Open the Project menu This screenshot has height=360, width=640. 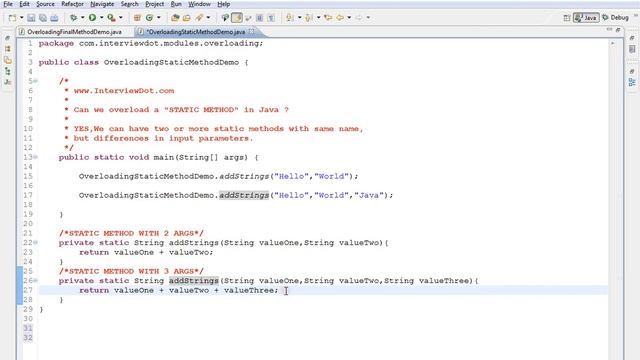155,4
